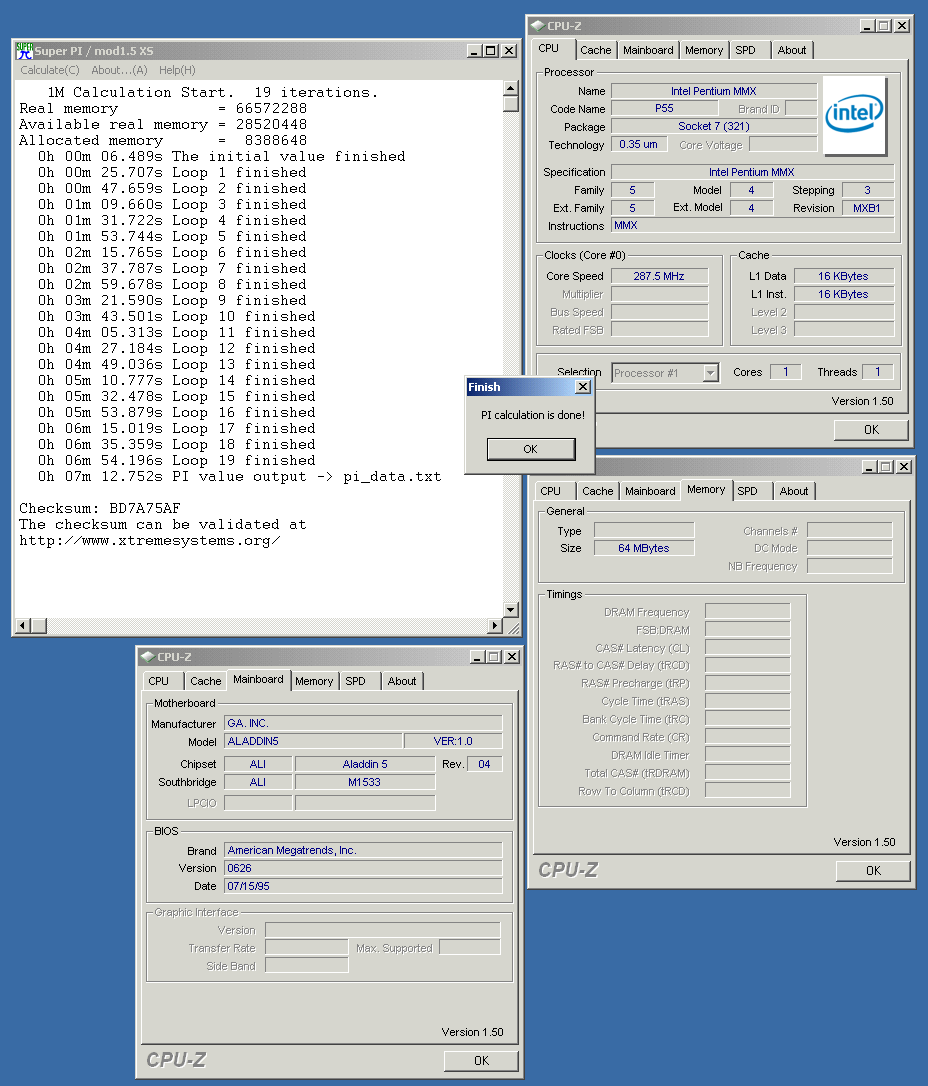Screen dimensions: 928x1086
Task: Click the Super PI title bar icon
Action: coord(24,51)
